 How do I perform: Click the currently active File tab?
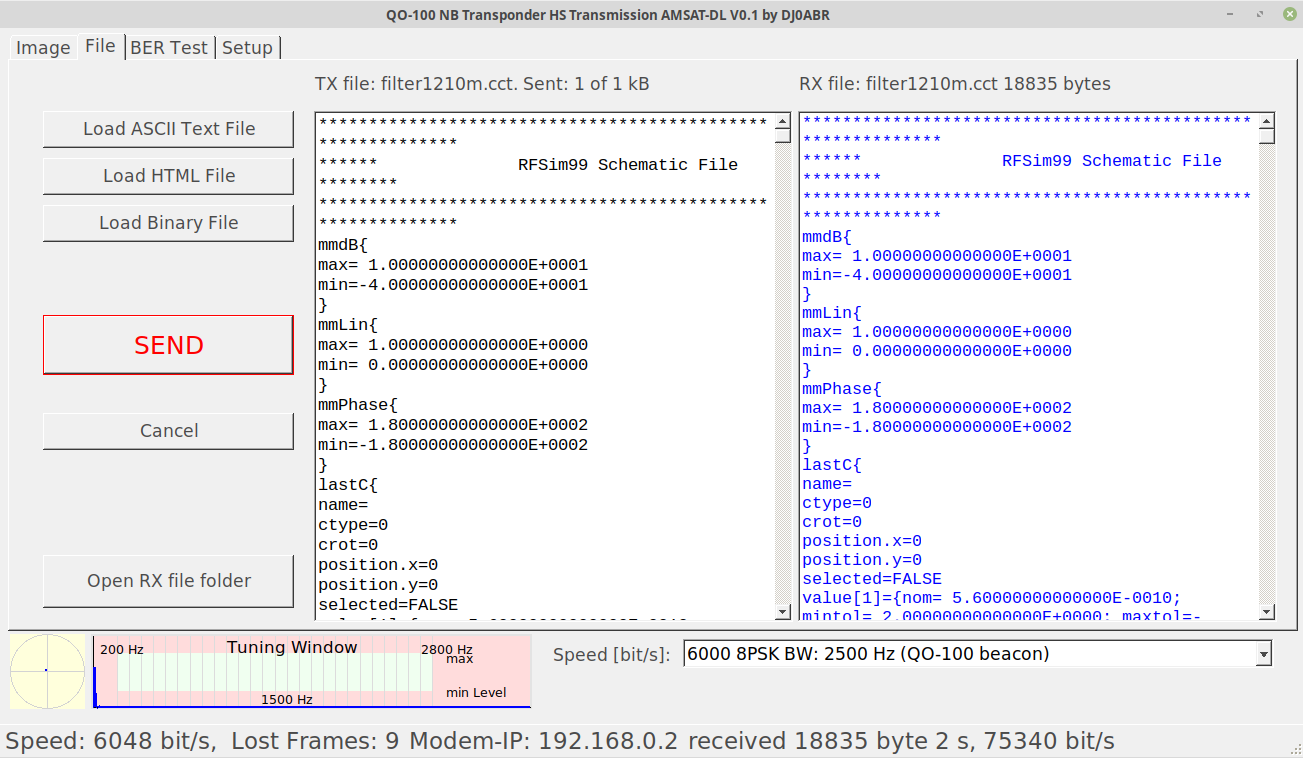coord(100,46)
